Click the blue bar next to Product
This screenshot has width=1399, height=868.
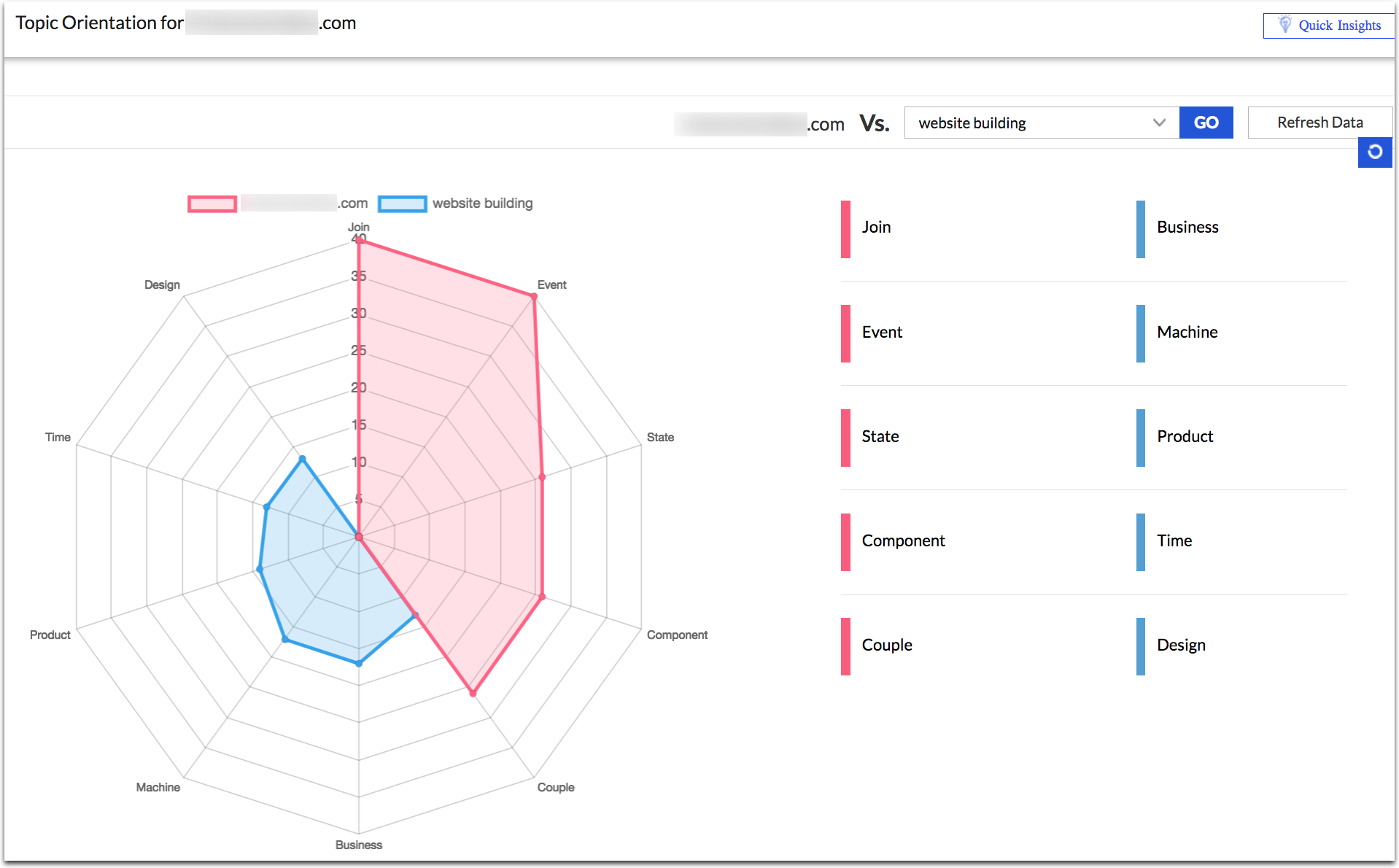[x=1141, y=438]
